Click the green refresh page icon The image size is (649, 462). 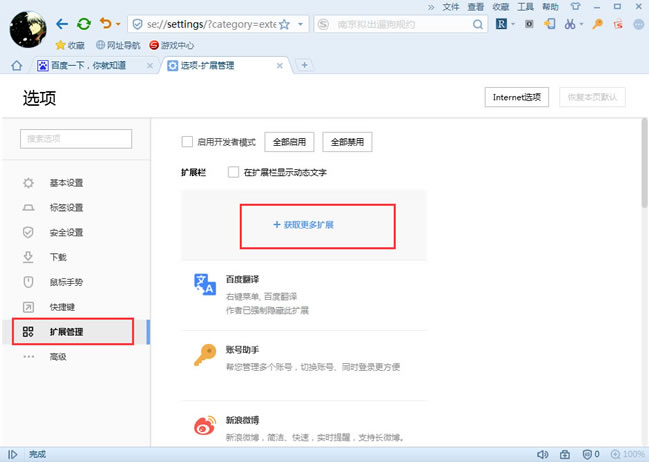[84, 23]
